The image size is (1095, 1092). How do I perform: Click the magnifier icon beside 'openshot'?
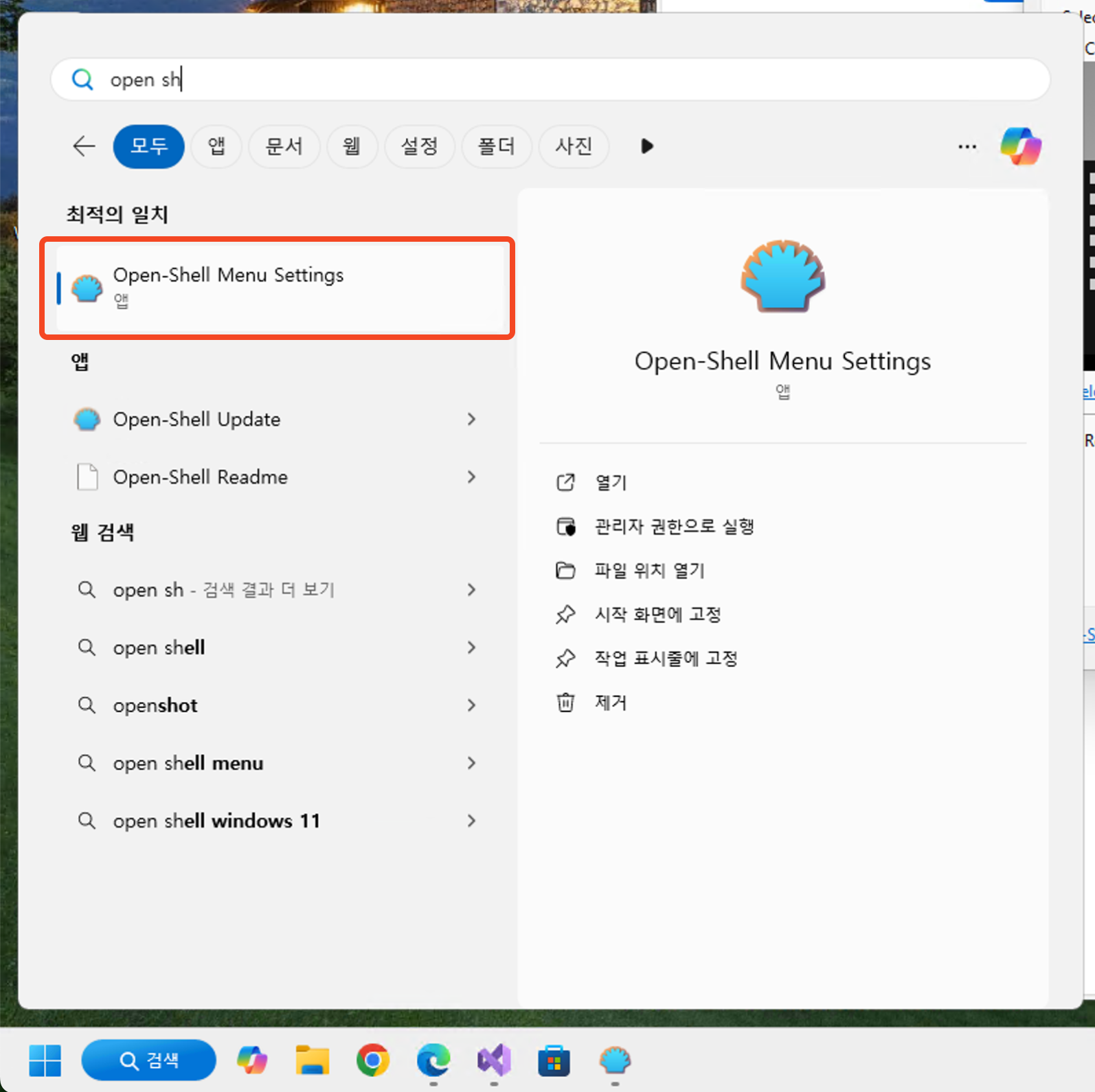point(87,705)
